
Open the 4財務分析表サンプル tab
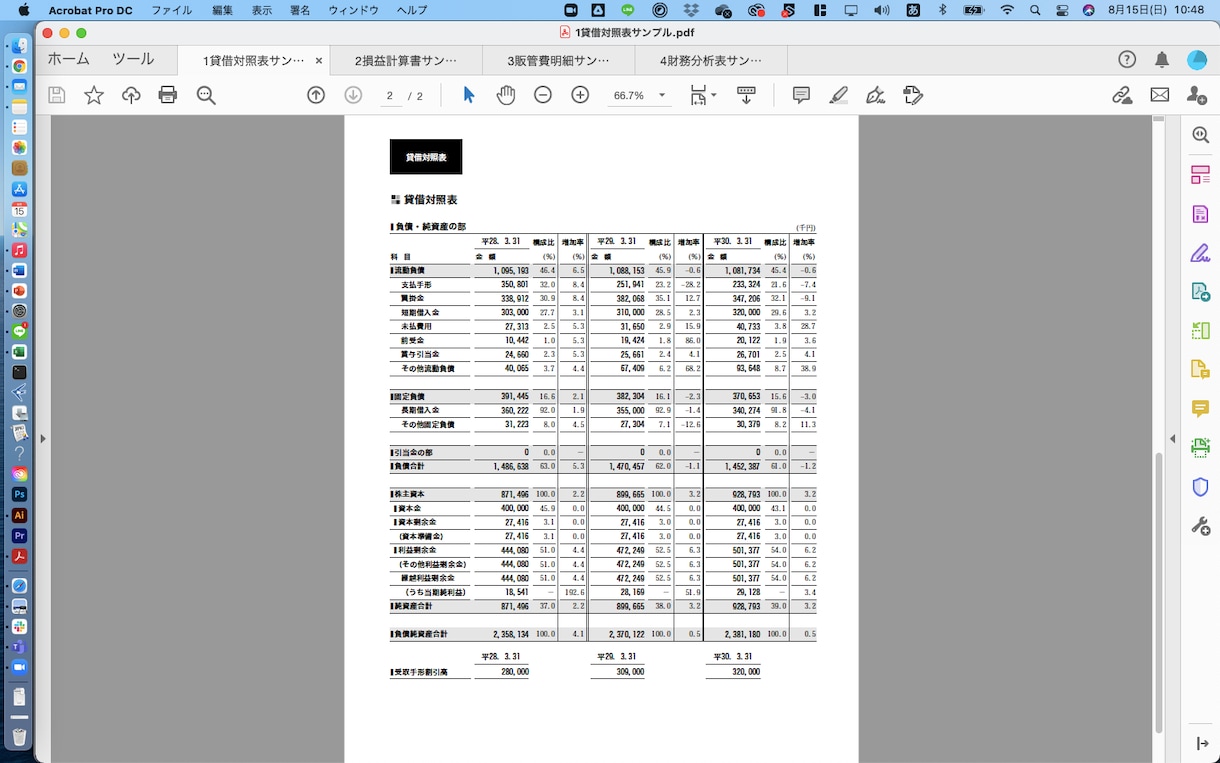(711, 60)
